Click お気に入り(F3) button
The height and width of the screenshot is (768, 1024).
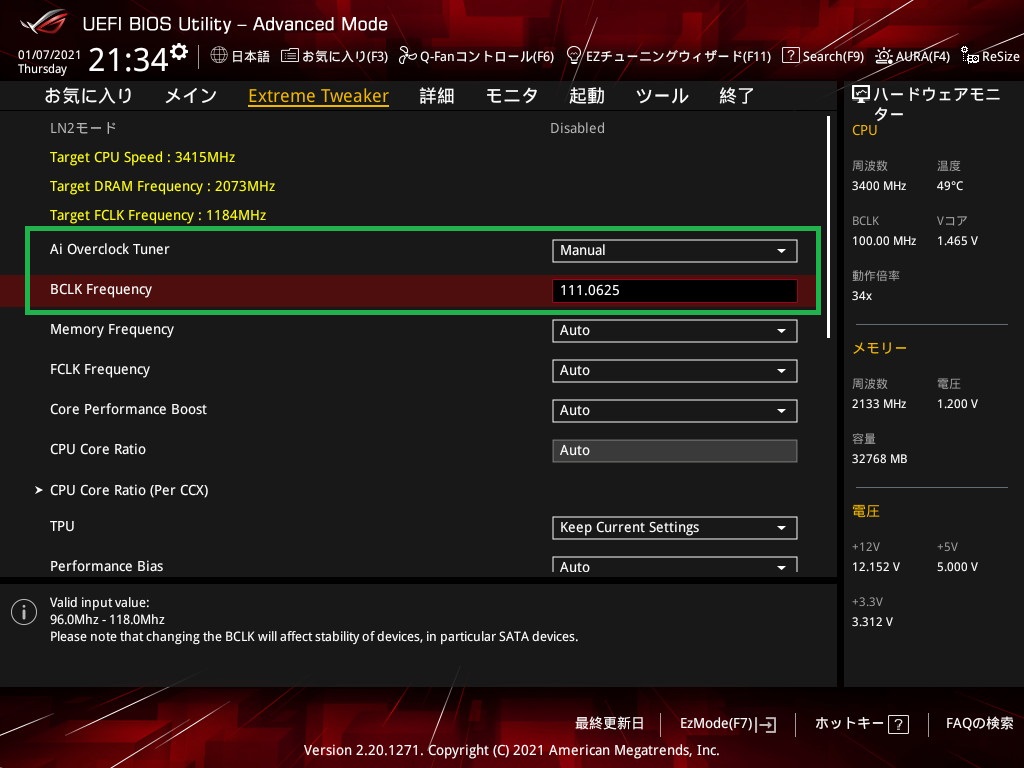[x=334, y=56]
